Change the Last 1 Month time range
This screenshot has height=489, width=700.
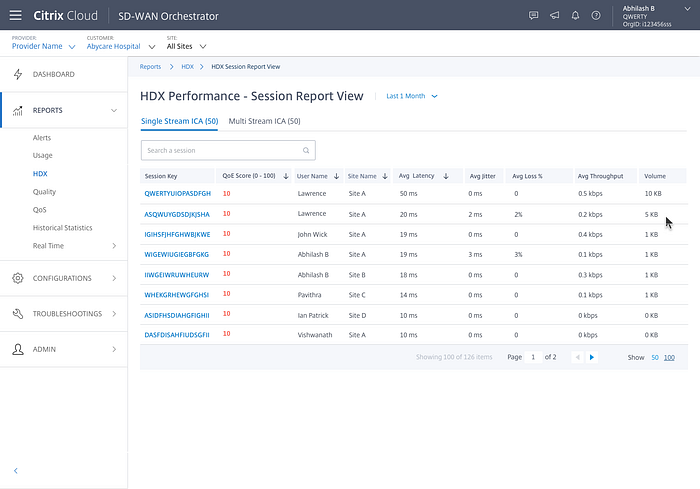pyautogui.click(x=412, y=96)
